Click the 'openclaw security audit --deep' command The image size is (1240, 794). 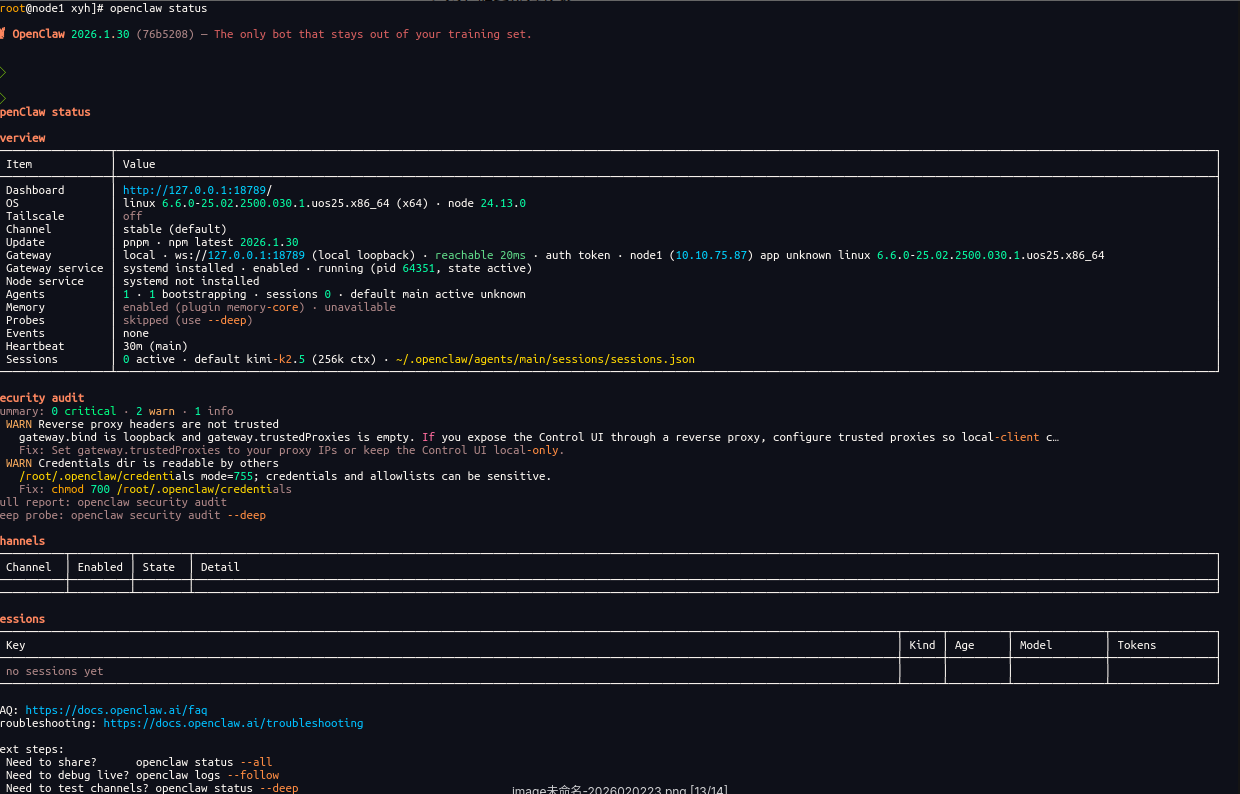[x=168, y=515]
